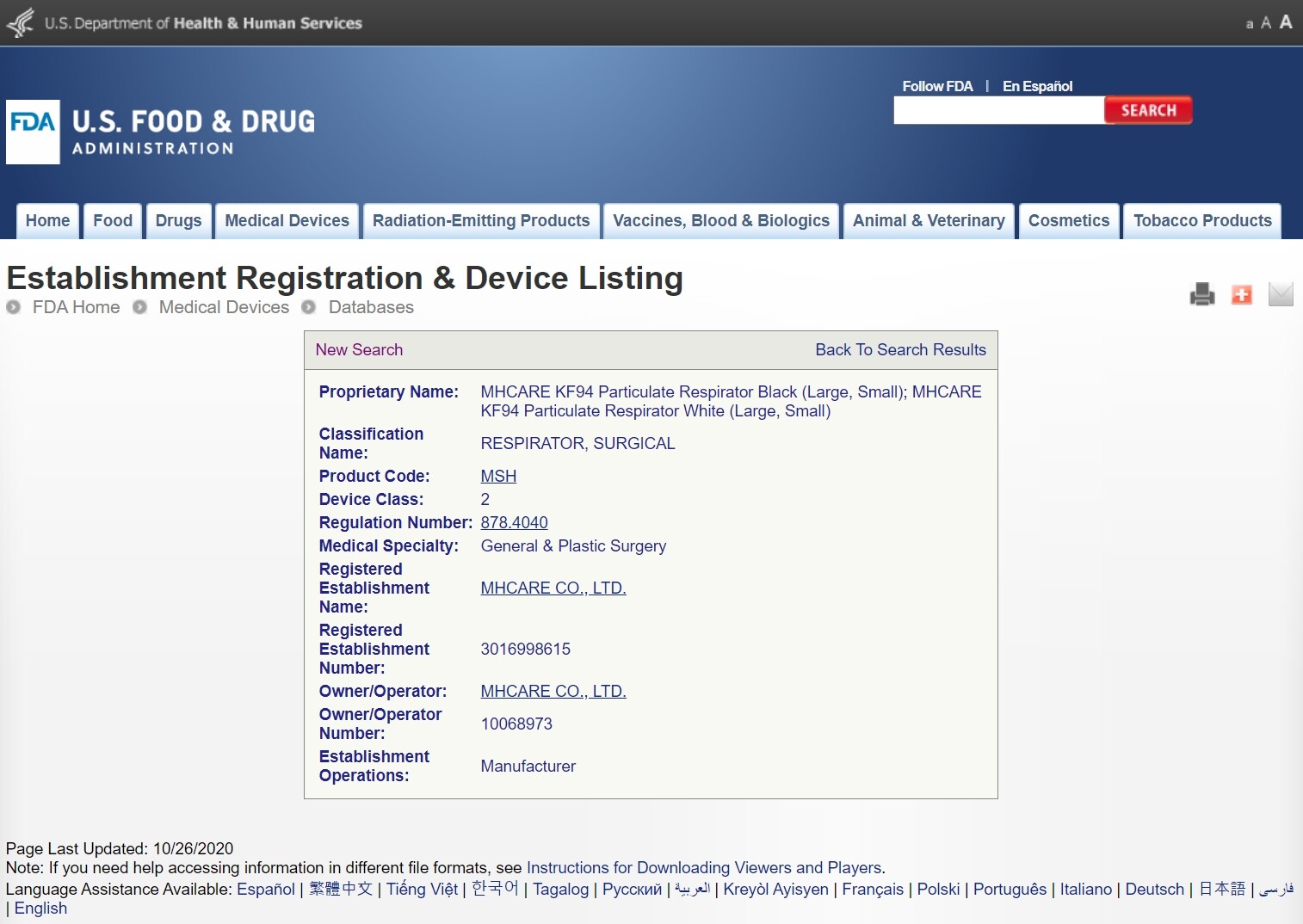Go Back To Search Results
This screenshot has width=1303, height=924.
pyautogui.click(x=901, y=350)
